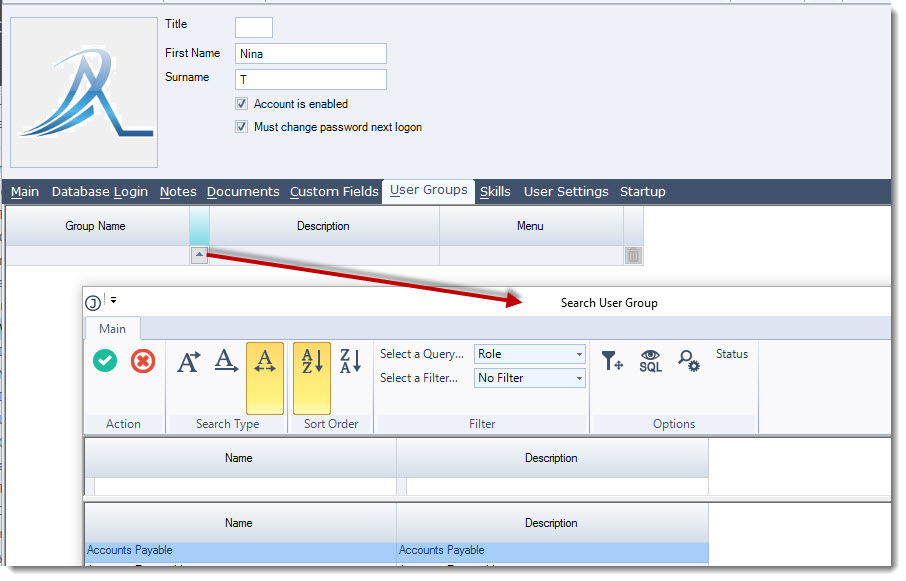
Task: Open the add filter funnel icon
Action: (612, 361)
